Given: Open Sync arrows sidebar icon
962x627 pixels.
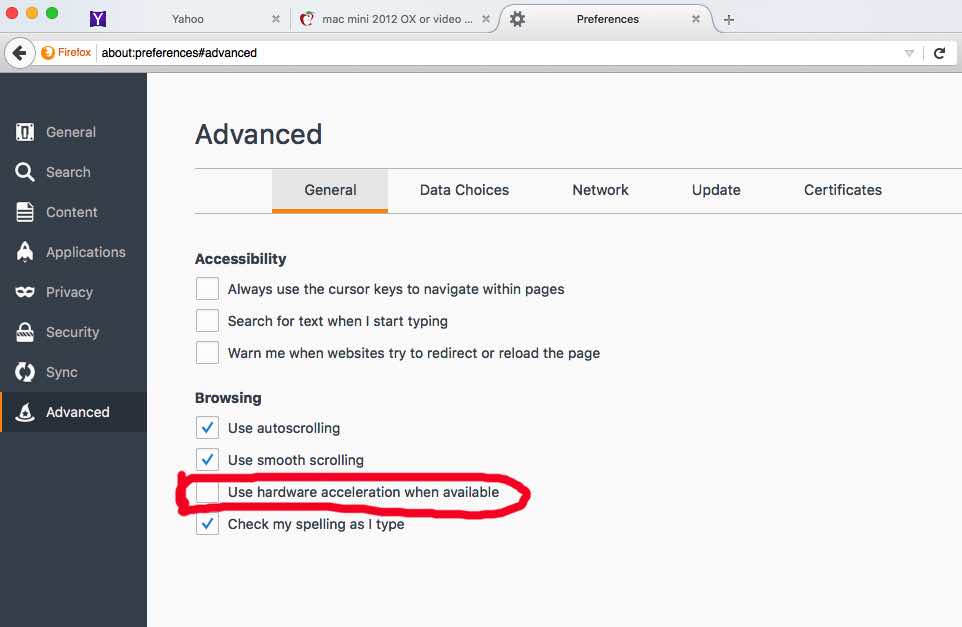Looking at the screenshot, I should pyautogui.click(x=25, y=372).
